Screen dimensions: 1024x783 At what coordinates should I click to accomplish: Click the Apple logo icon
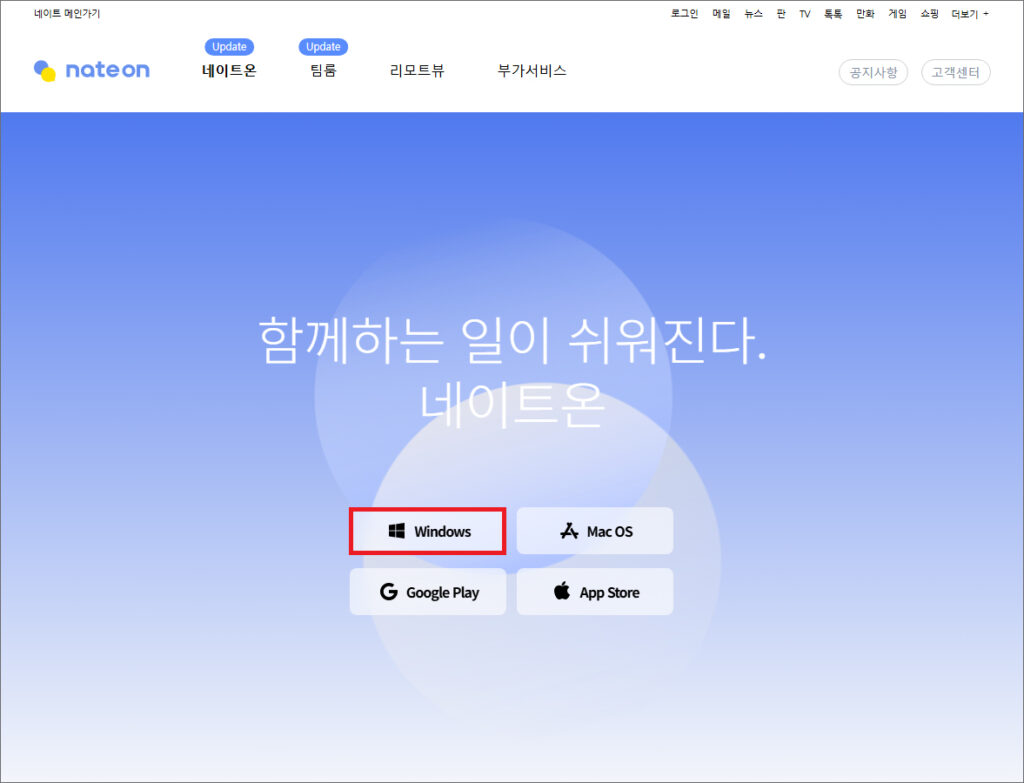click(x=562, y=591)
